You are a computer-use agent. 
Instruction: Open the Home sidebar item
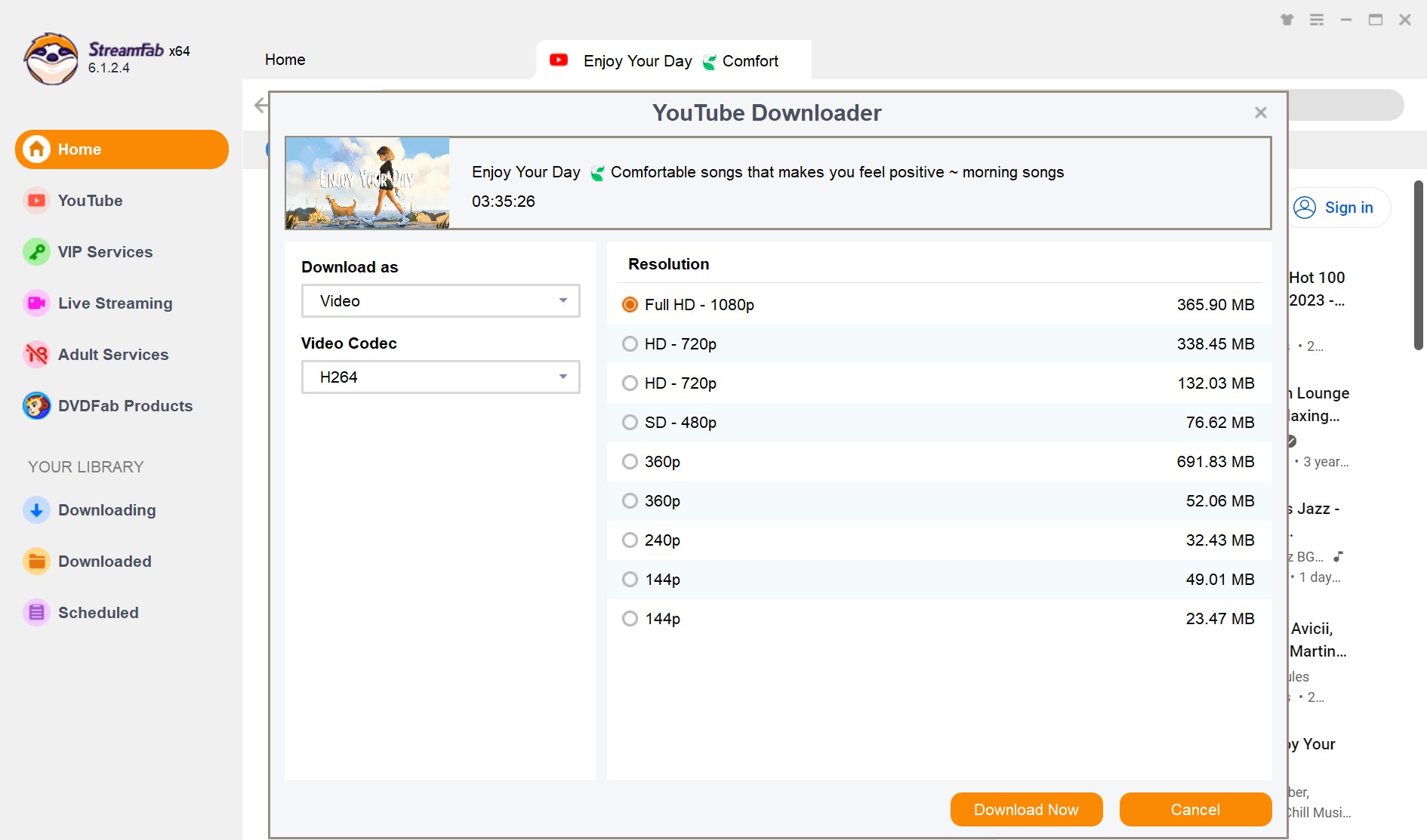(122, 149)
